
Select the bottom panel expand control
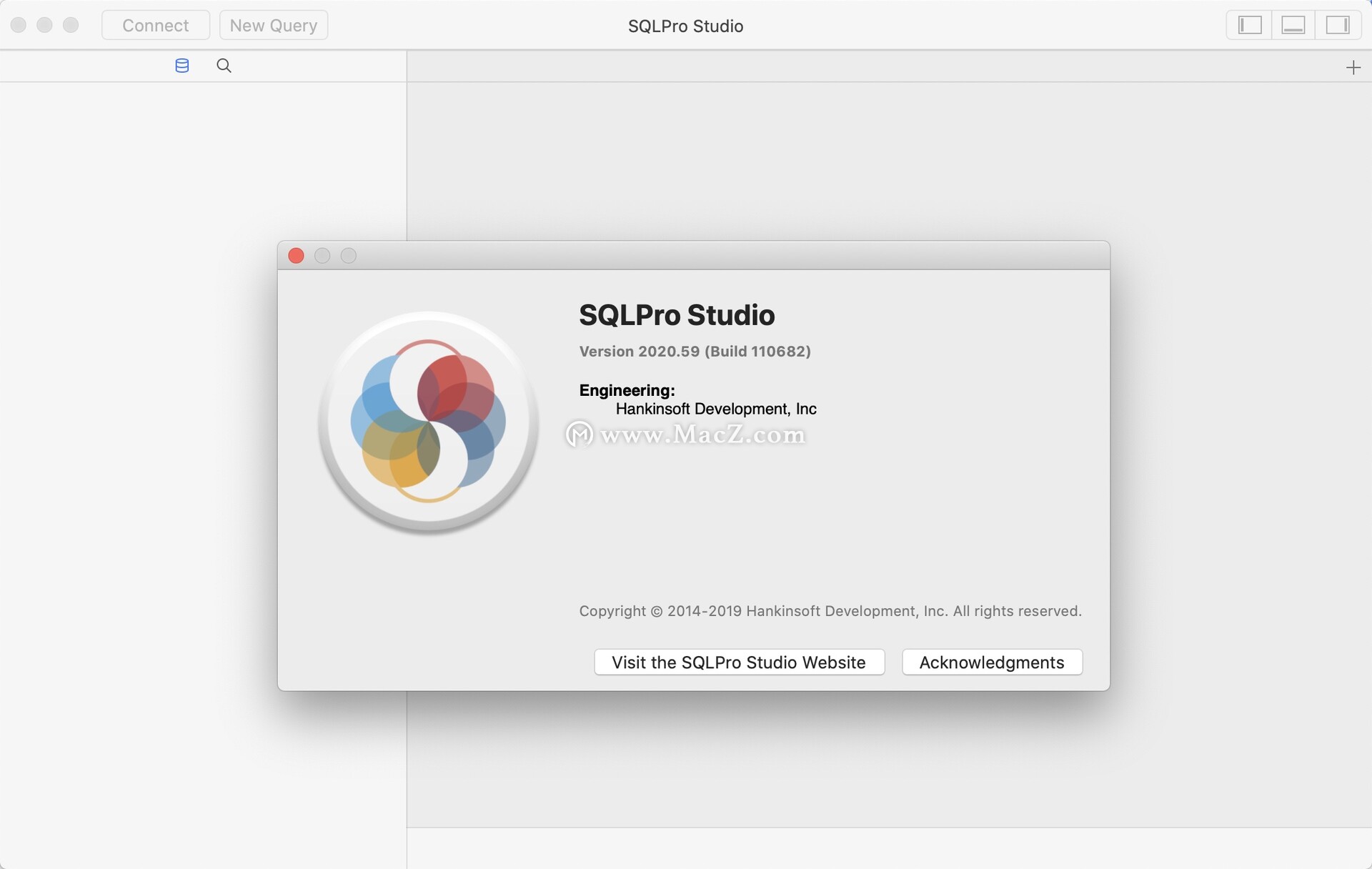click(1296, 25)
